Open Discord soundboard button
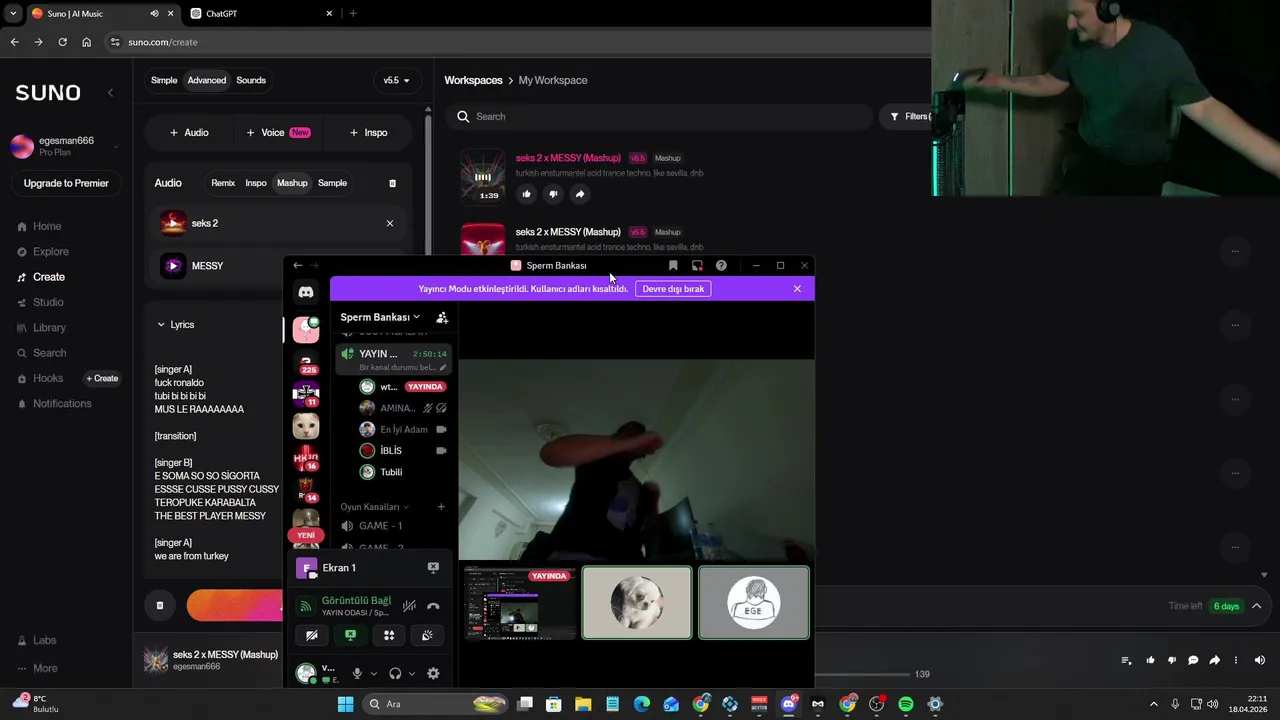1280x720 pixels. click(x=427, y=635)
